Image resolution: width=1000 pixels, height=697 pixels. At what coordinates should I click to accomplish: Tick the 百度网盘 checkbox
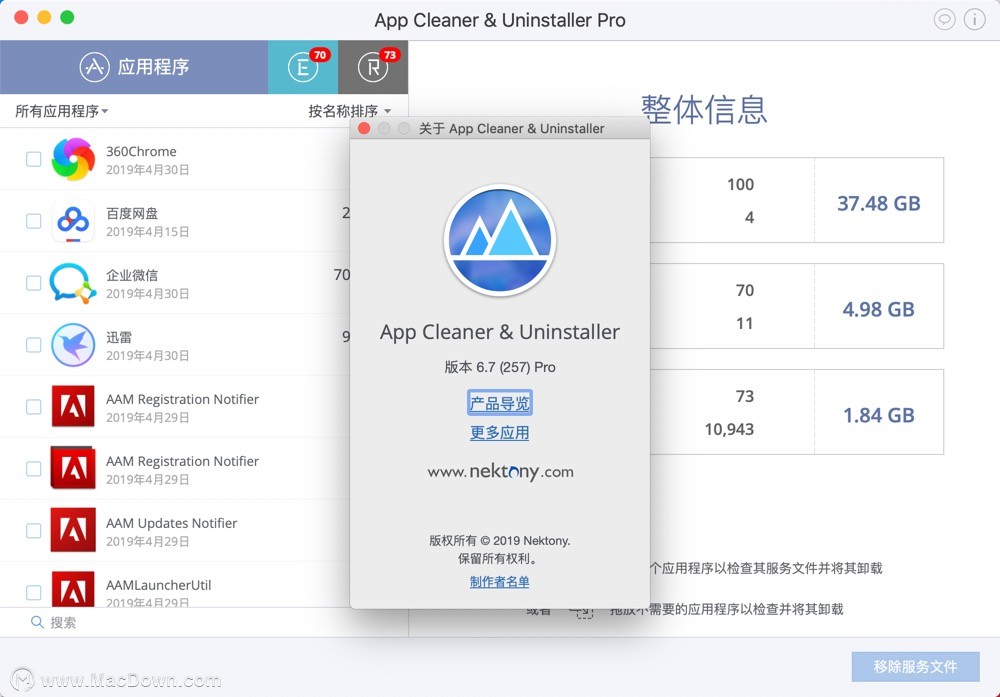[x=33, y=221]
